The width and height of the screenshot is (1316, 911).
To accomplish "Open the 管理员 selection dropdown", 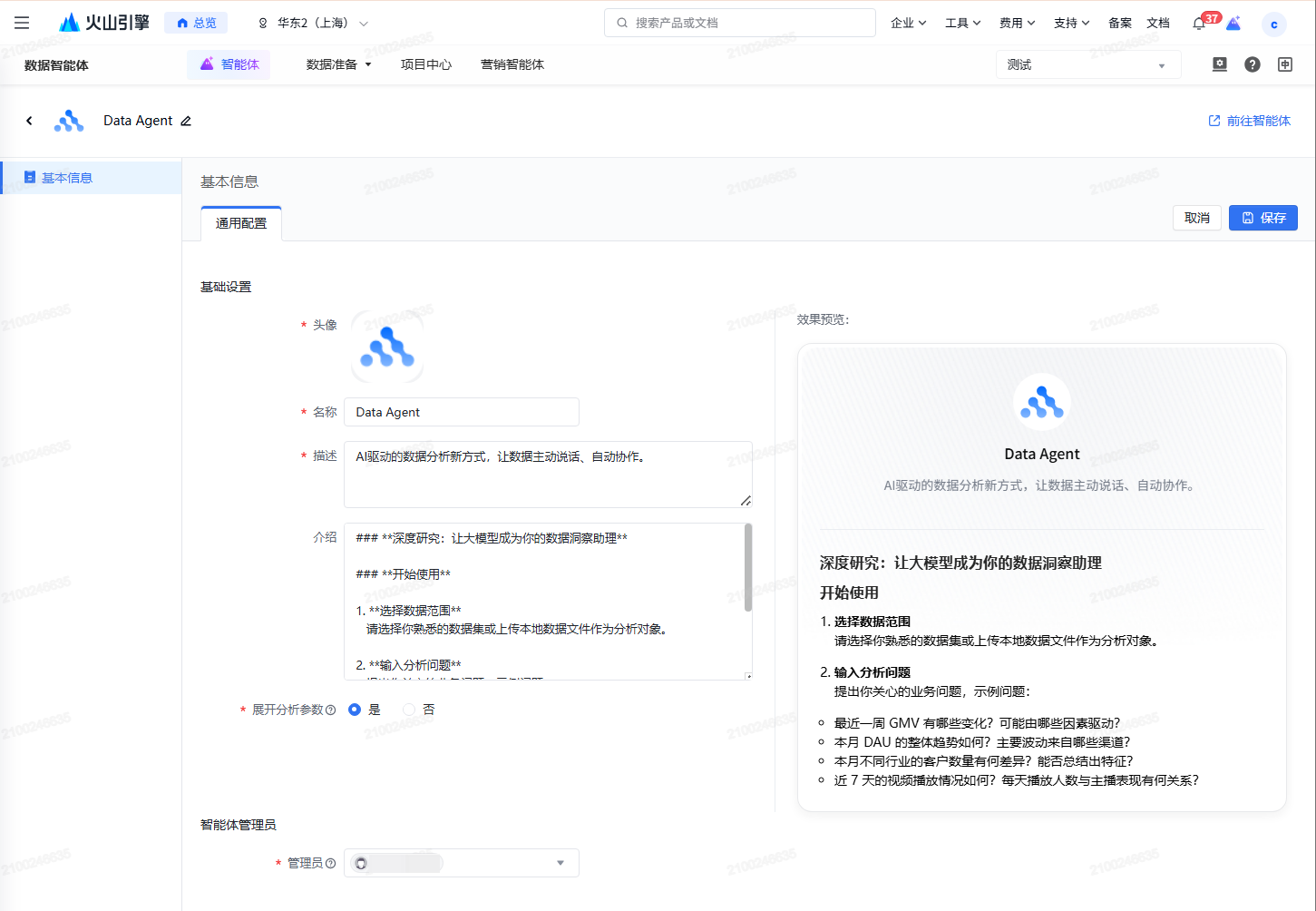I will 461,863.
